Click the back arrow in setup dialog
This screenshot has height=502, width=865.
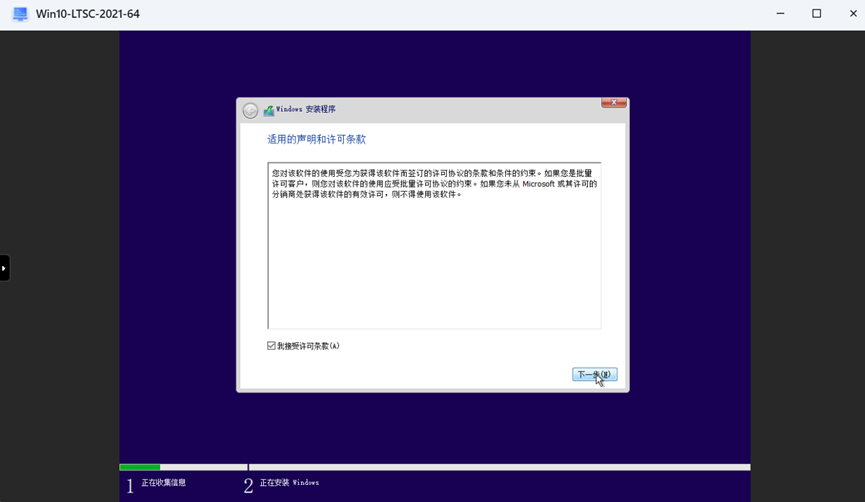pyautogui.click(x=250, y=110)
